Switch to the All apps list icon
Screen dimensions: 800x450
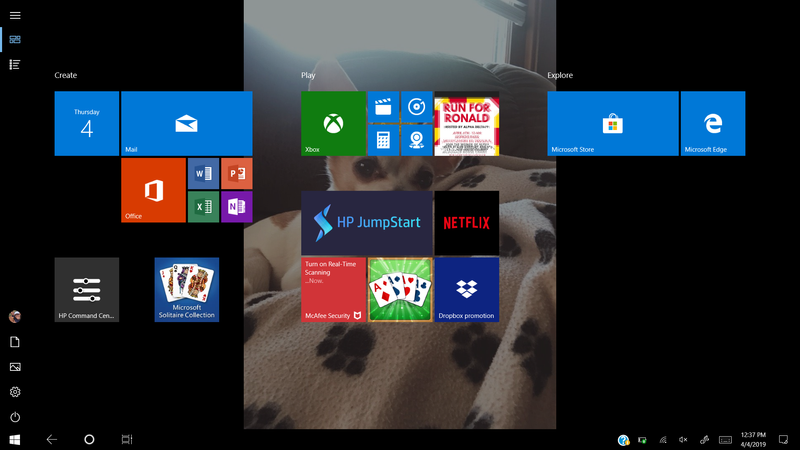[15, 64]
